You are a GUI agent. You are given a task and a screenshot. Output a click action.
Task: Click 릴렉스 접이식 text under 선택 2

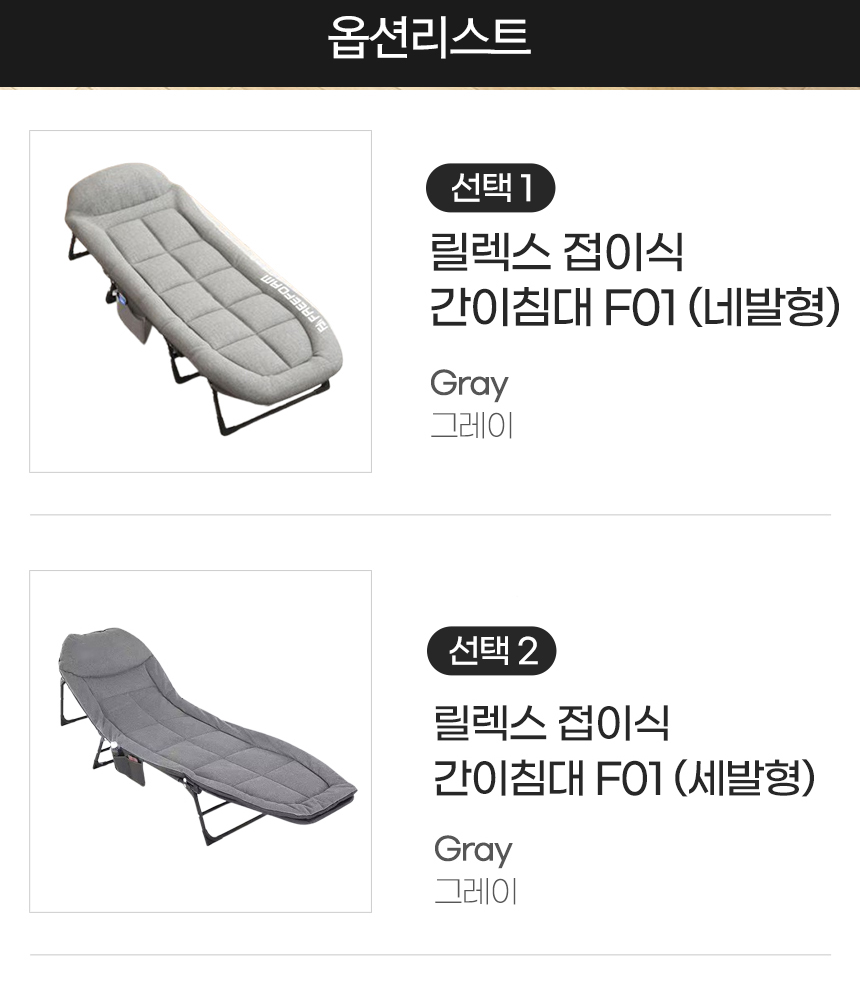coord(552,721)
